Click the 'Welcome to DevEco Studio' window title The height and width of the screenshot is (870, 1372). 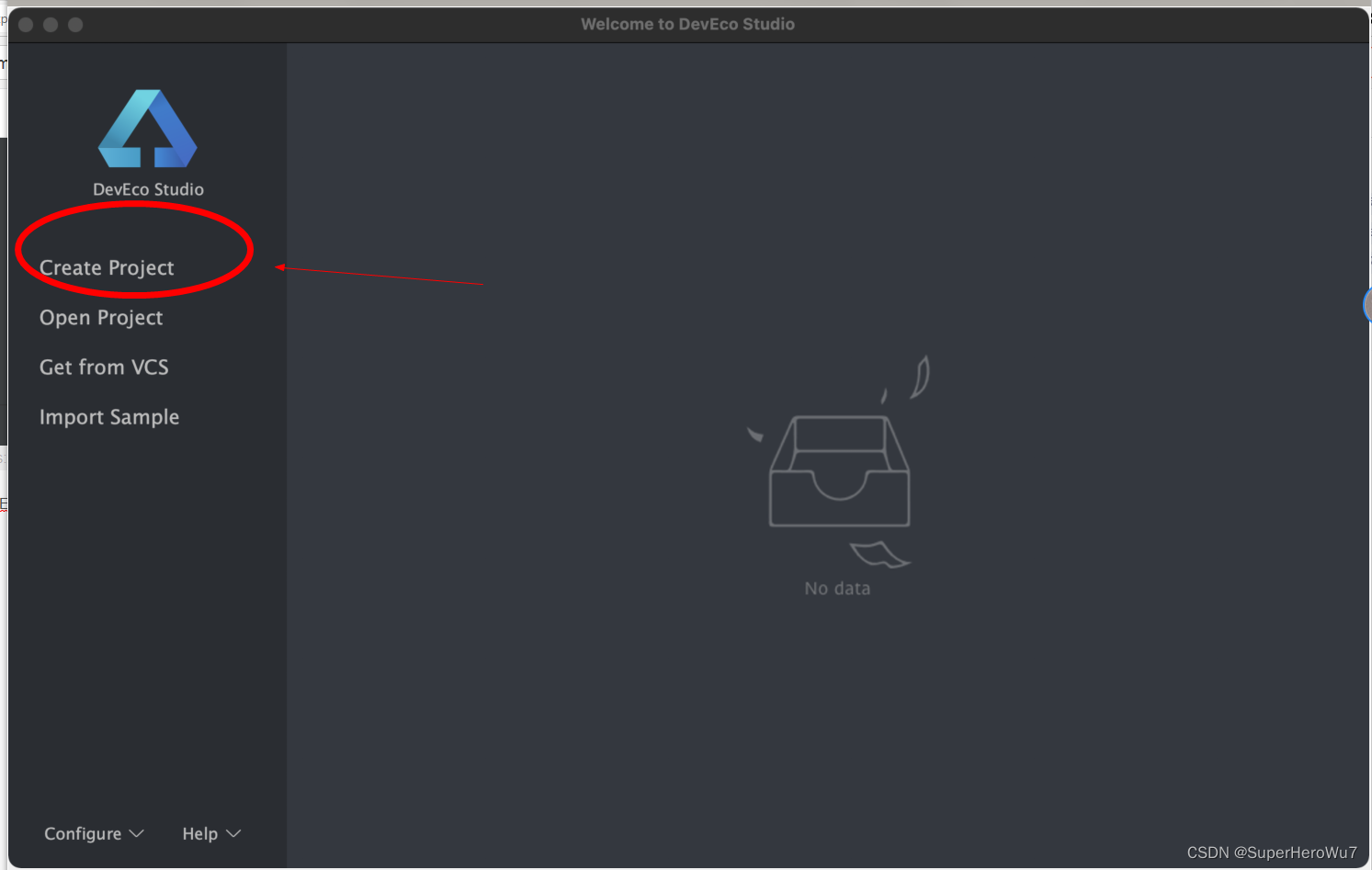(687, 24)
